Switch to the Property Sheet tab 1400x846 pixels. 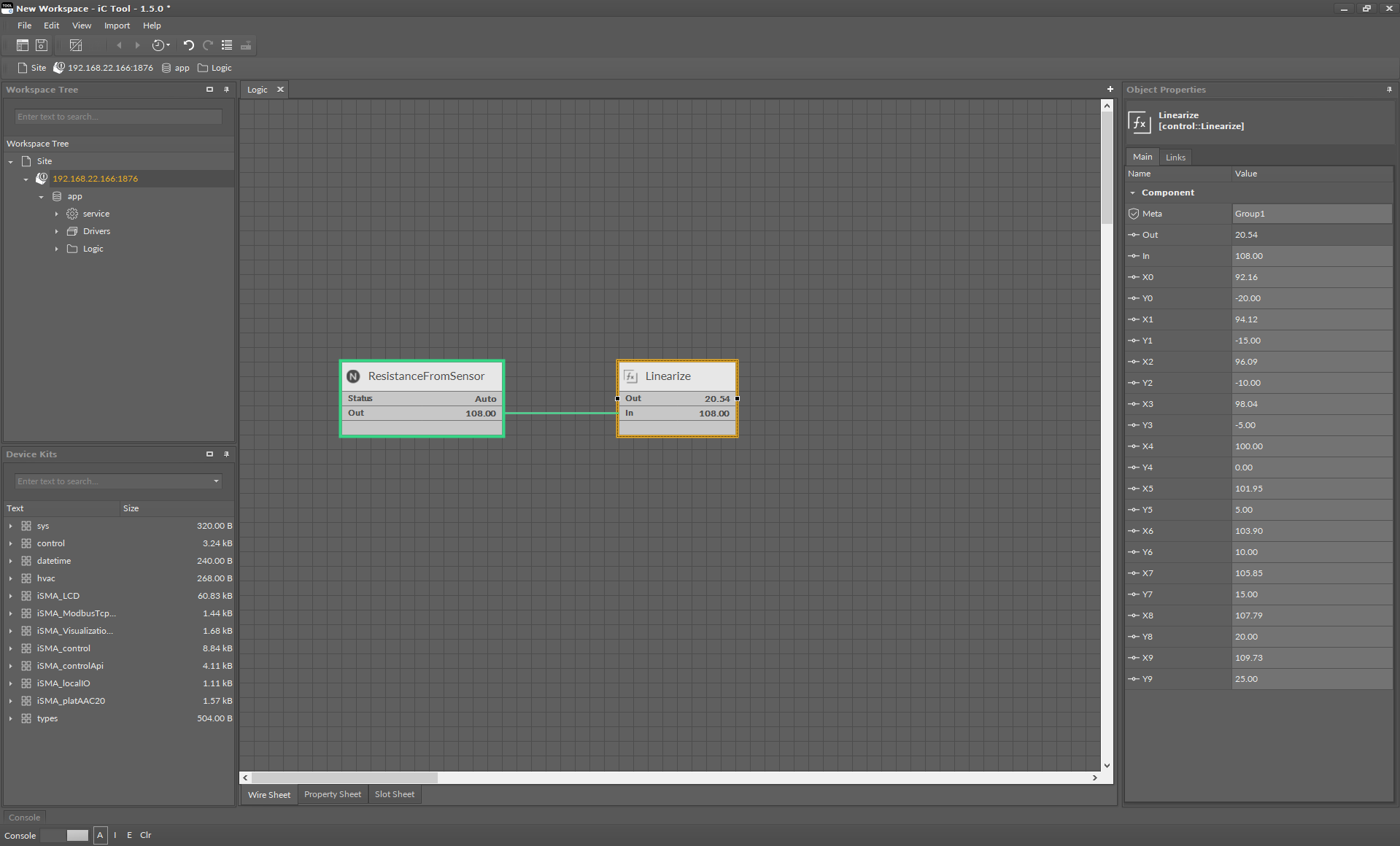point(332,794)
